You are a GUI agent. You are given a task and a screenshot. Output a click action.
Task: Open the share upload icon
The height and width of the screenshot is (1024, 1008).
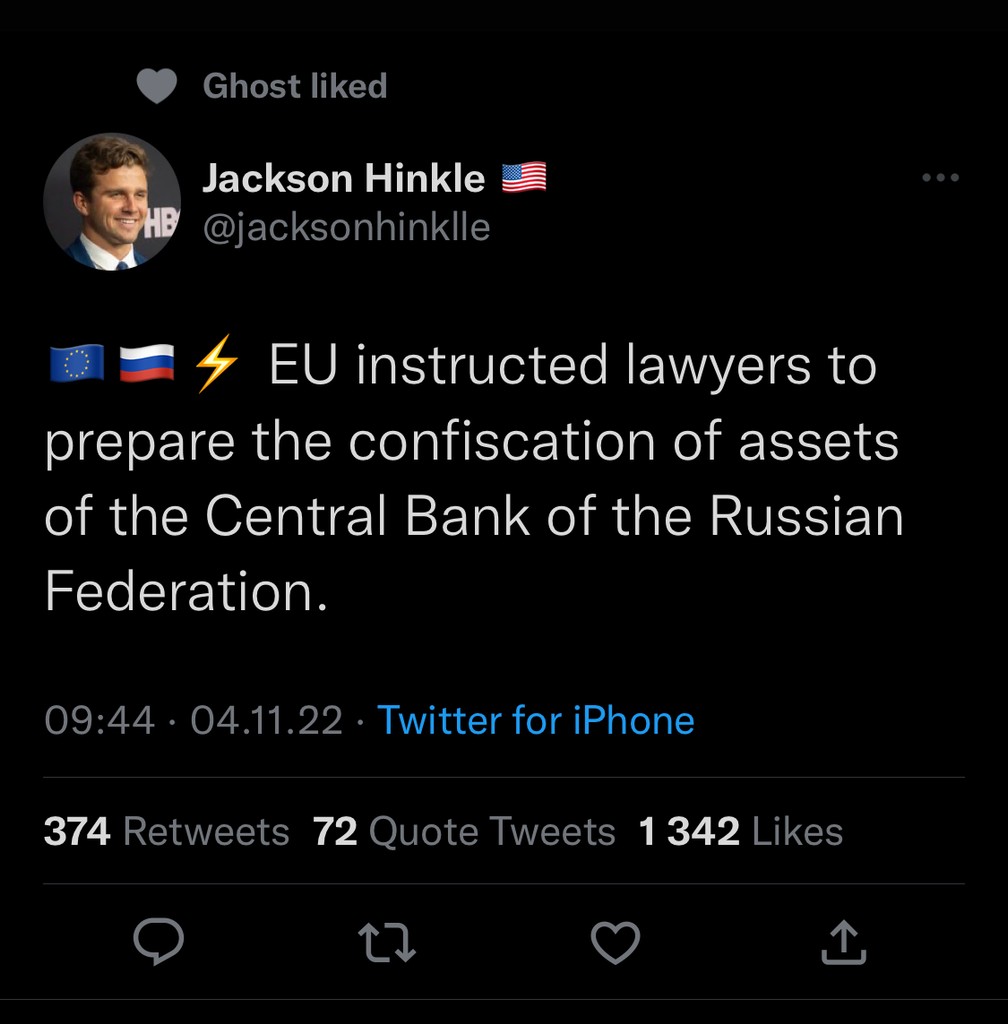841,942
